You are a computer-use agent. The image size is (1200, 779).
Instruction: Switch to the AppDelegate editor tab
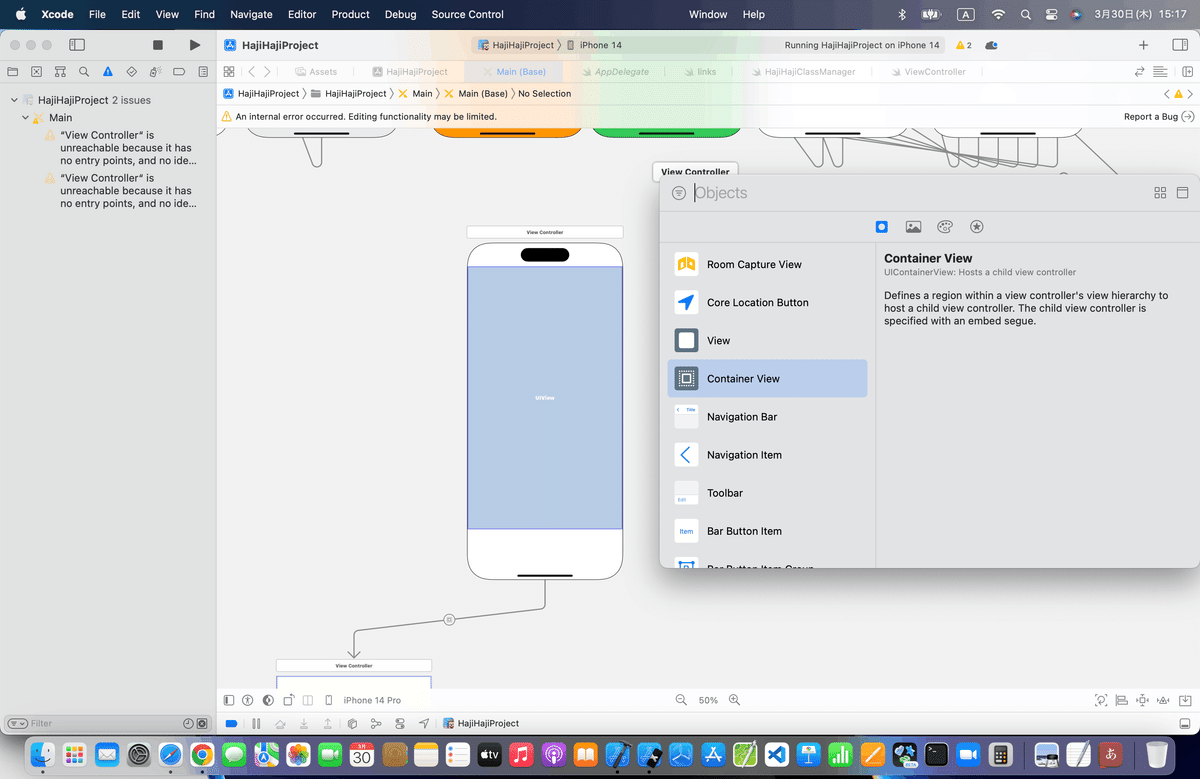click(613, 72)
